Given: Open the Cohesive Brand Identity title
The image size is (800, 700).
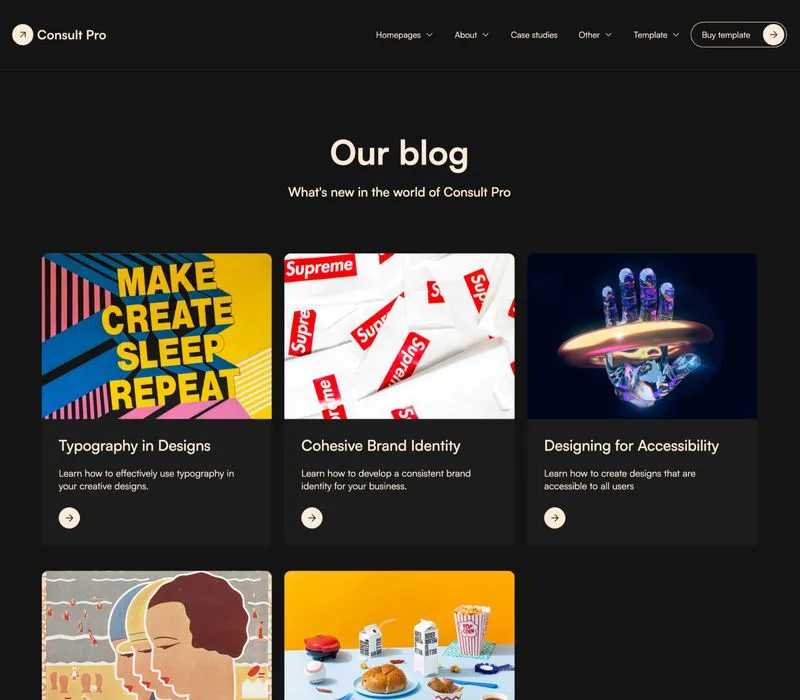Looking at the screenshot, I should (381, 446).
